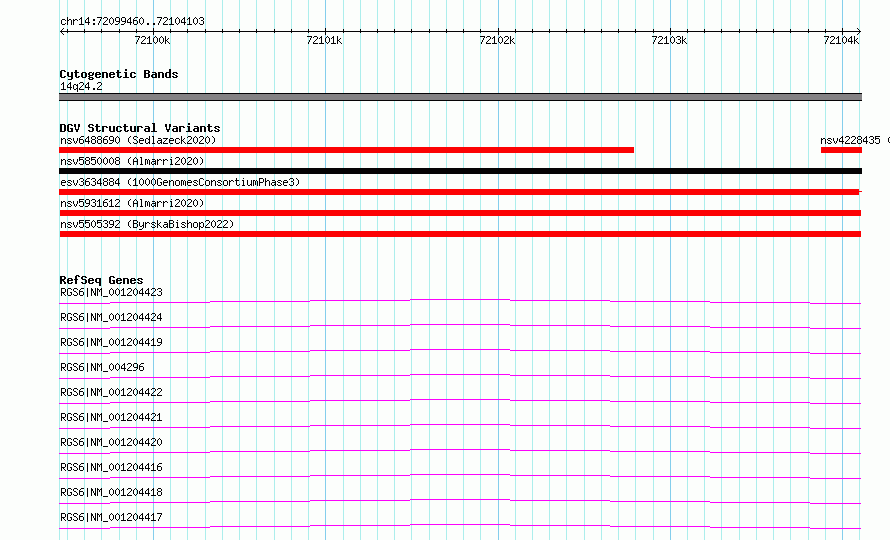
Task: Open transcript RGS6|NM_001204420
Action: click(x=111, y=442)
